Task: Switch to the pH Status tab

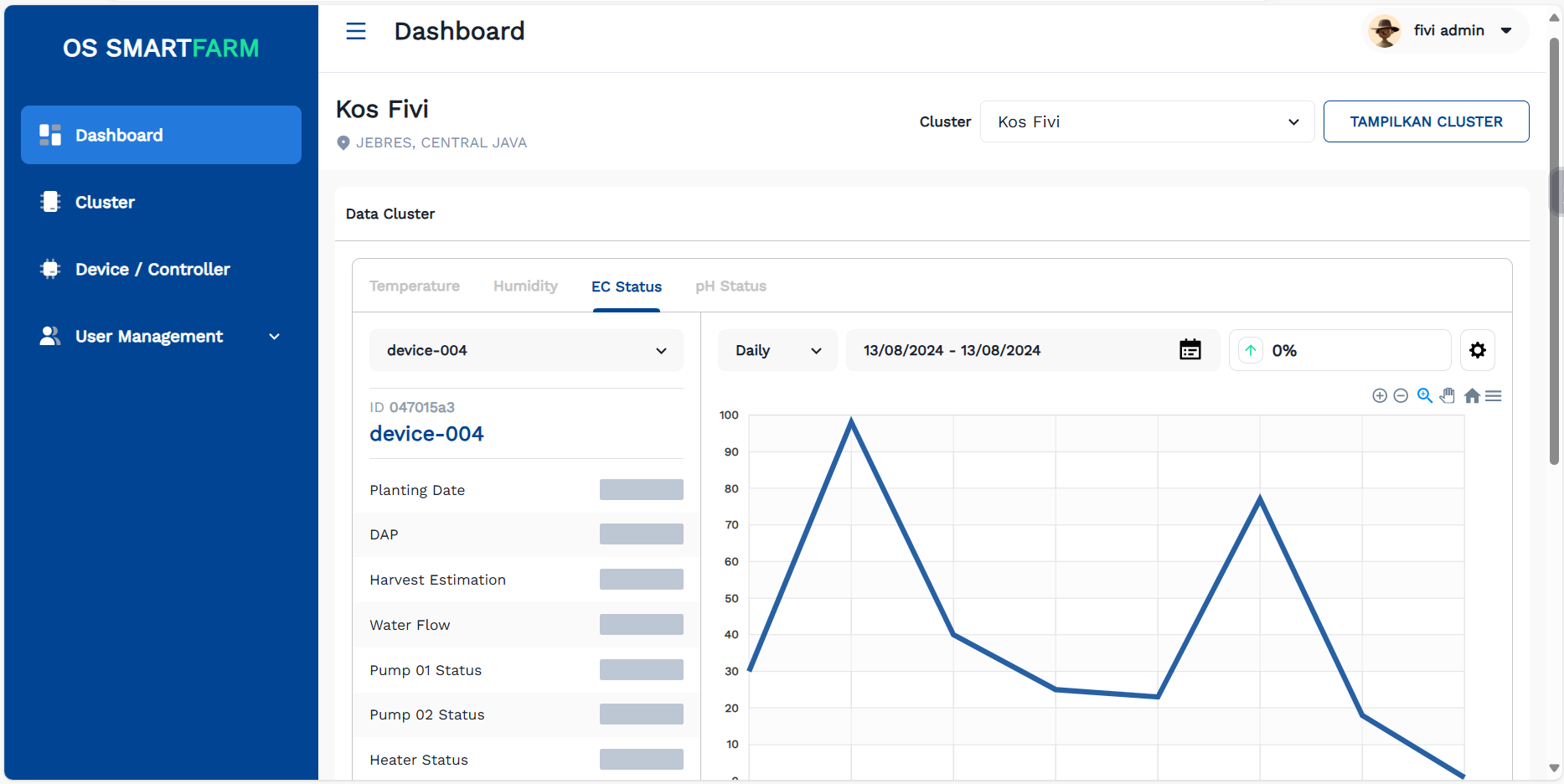Action: 730,286
